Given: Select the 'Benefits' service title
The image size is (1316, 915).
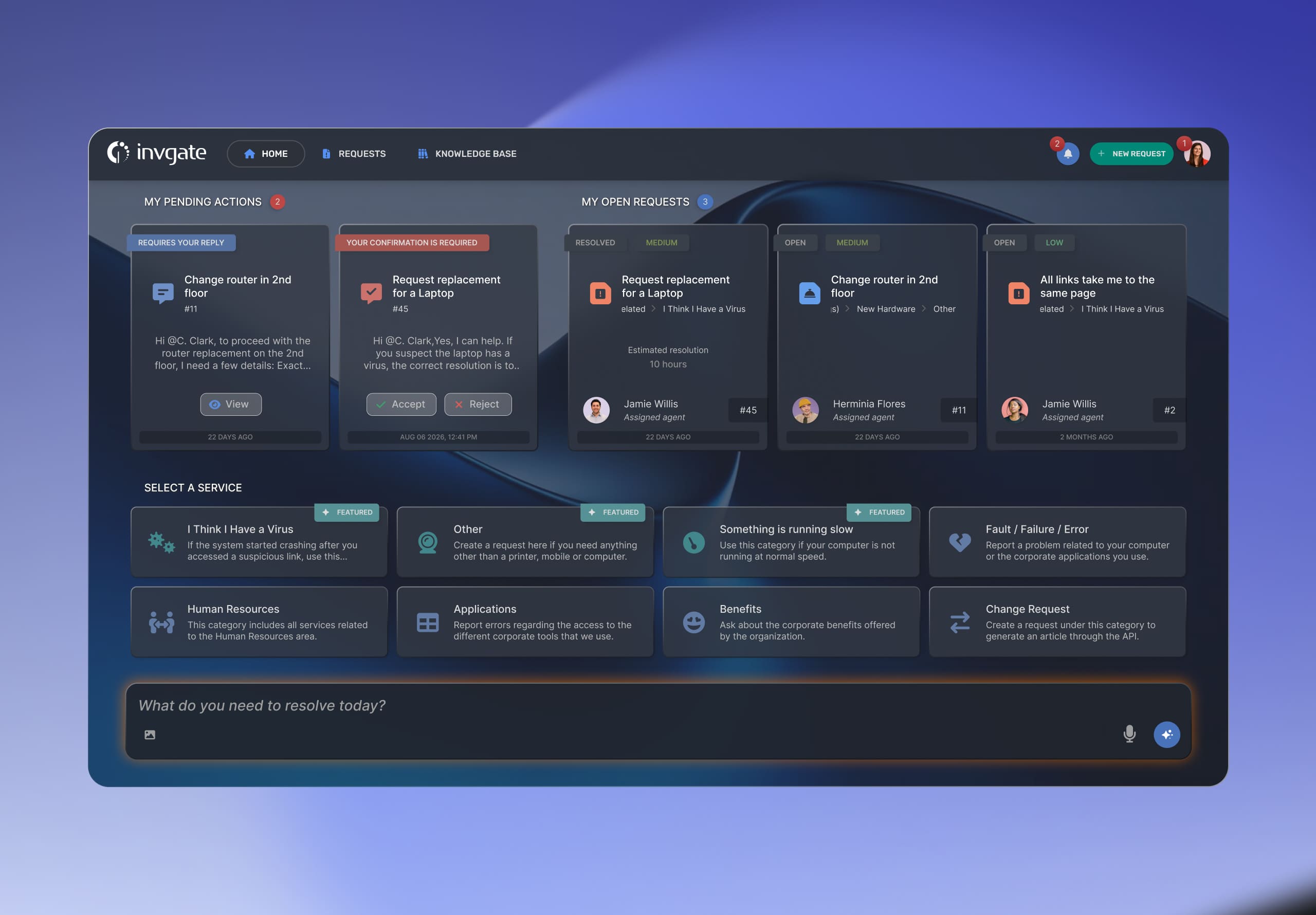Looking at the screenshot, I should click(740, 609).
